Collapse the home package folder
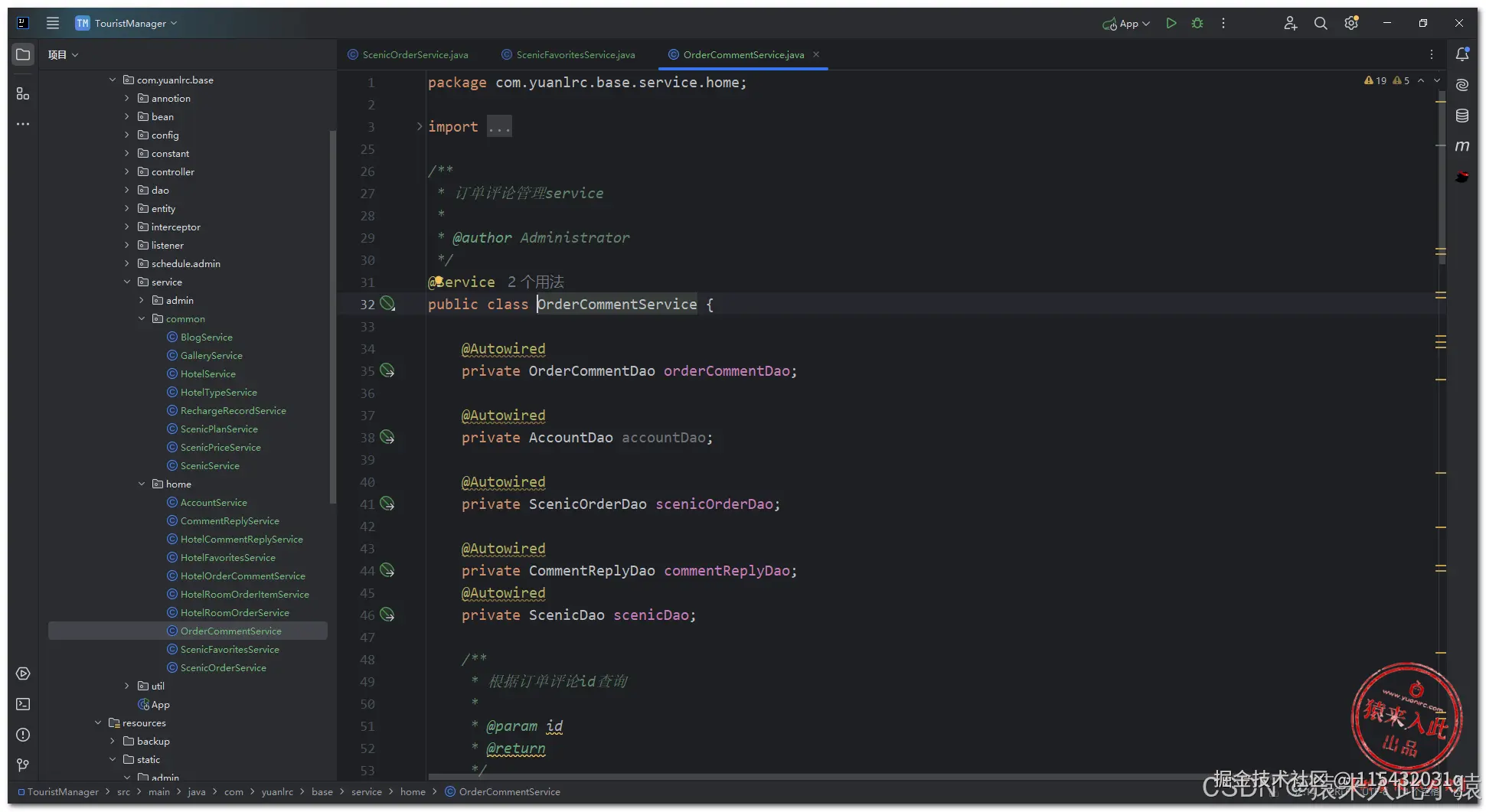The image size is (1486, 812). pos(142,484)
